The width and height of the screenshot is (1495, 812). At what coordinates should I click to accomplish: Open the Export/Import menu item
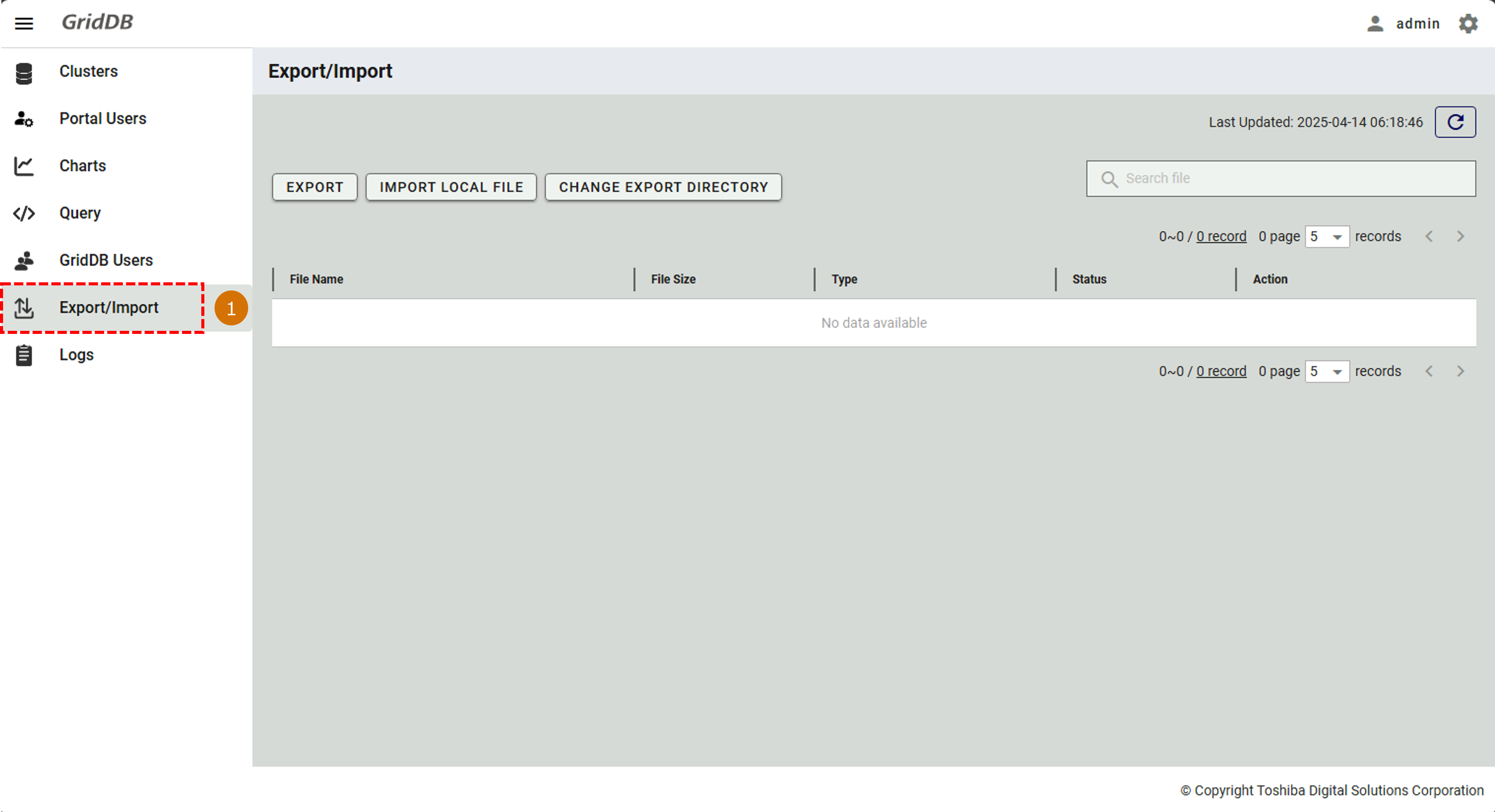pyautogui.click(x=109, y=307)
